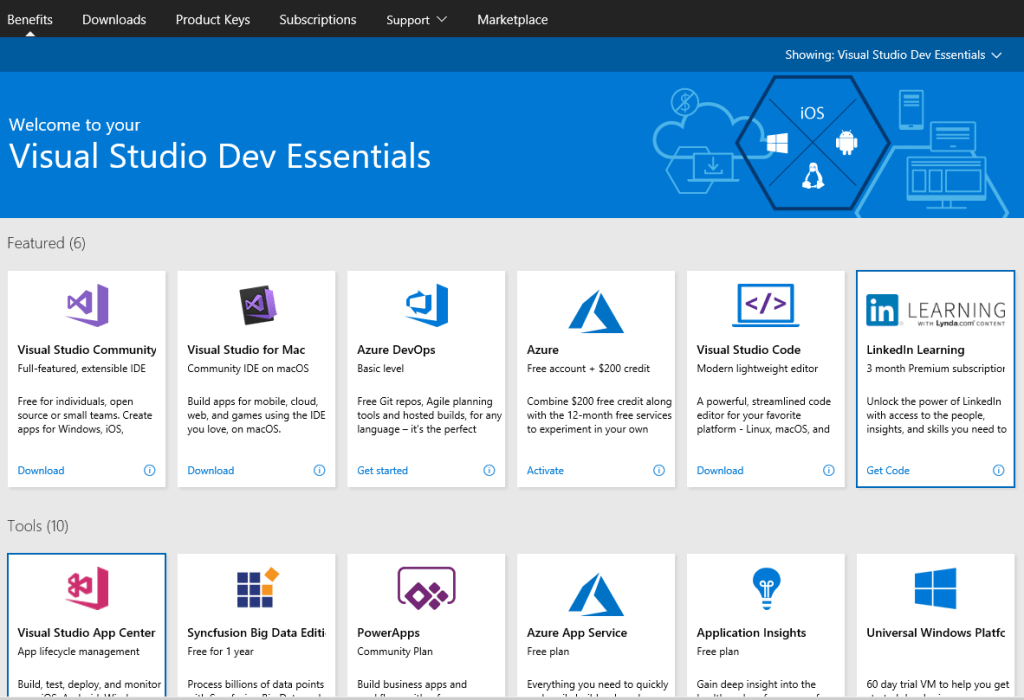
Task: Click the Visual Studio Community logo icon
Action: point(87,305)
